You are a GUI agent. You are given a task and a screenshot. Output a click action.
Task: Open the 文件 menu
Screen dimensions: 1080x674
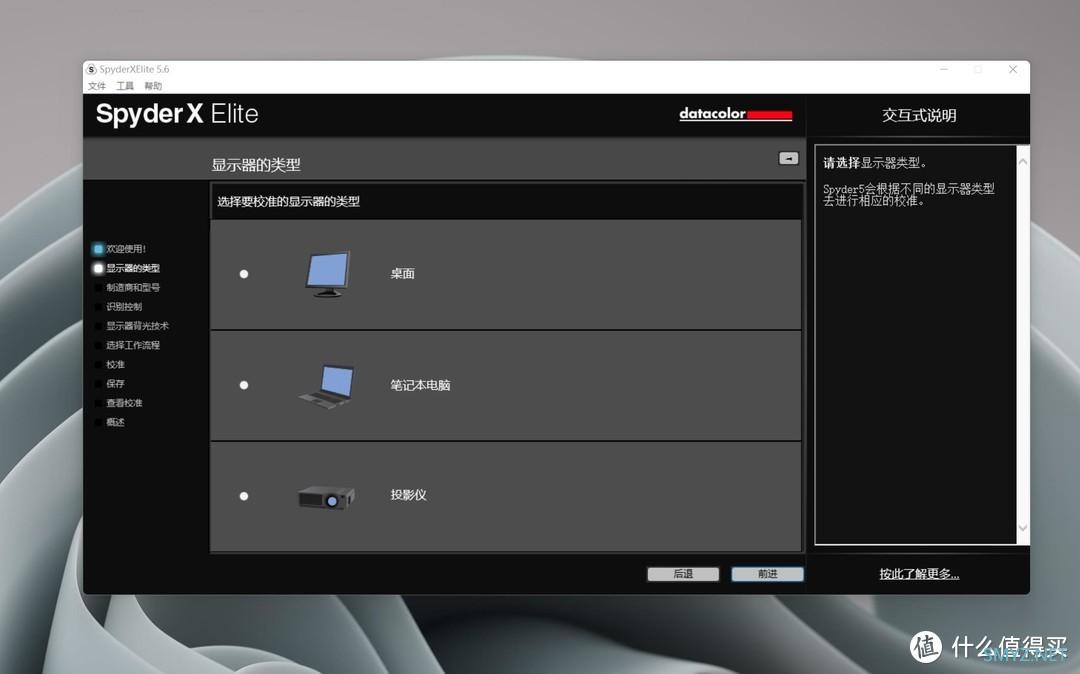97,86
